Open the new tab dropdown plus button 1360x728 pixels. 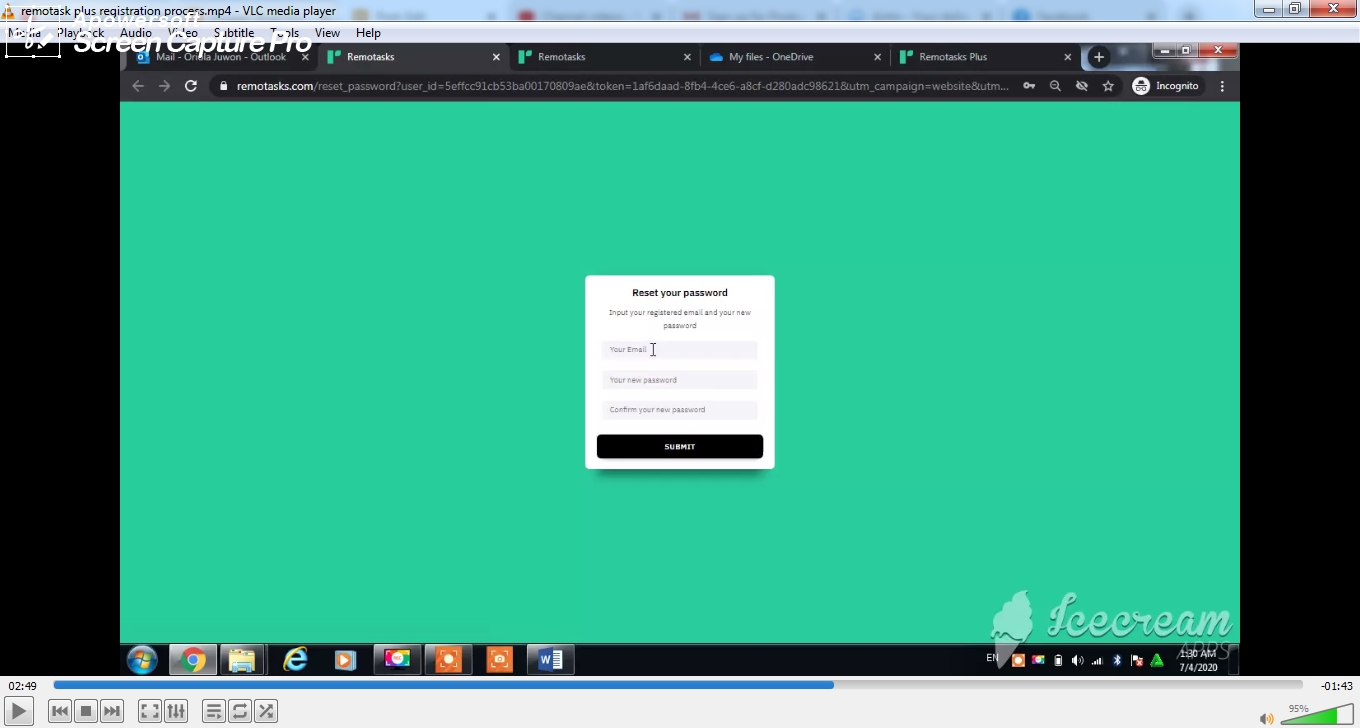pos(1099,57)
